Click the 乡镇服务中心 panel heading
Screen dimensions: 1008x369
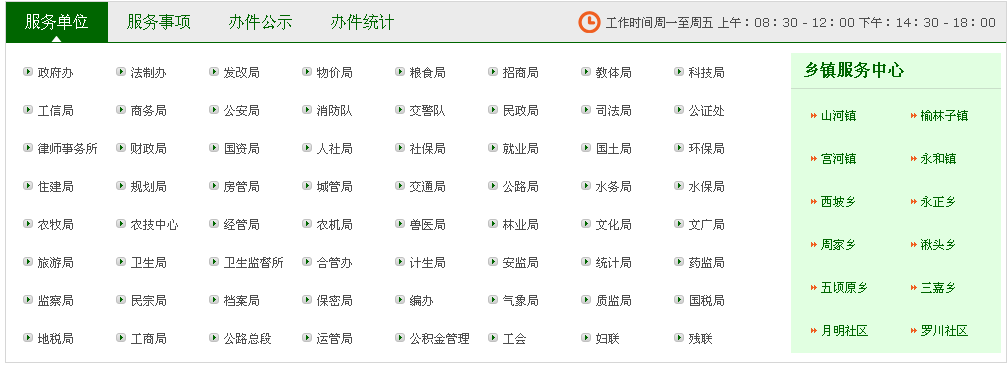click(x=854, y=70)
